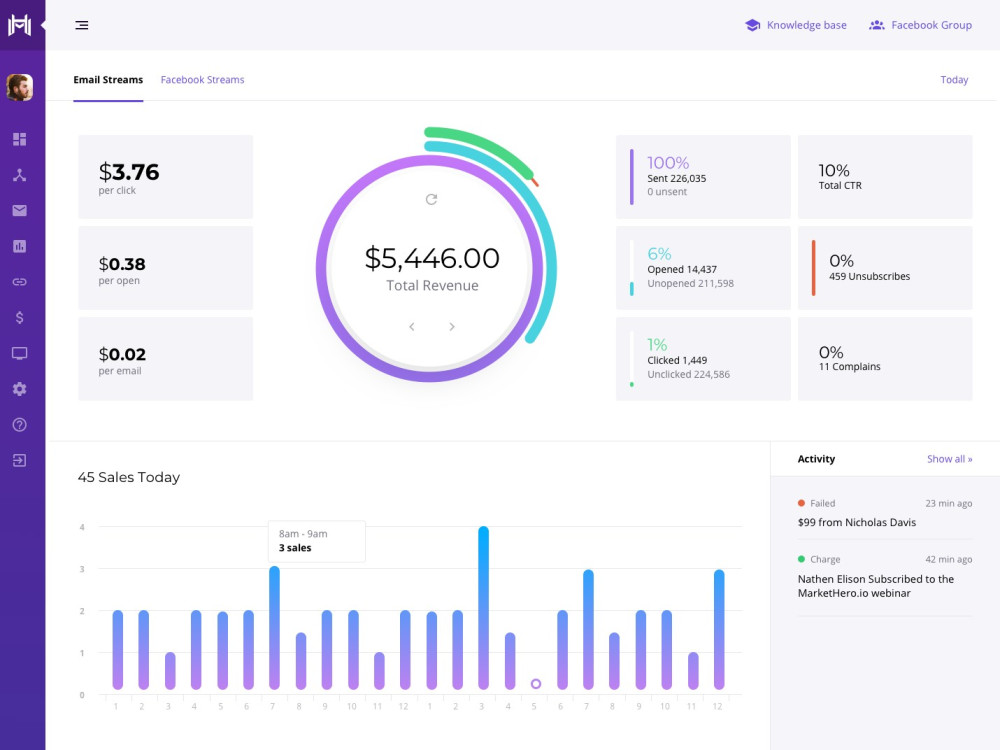Select the Email Streams tab
The width and height of the screenshot is (1000, 750).
(x=108, y=80)
